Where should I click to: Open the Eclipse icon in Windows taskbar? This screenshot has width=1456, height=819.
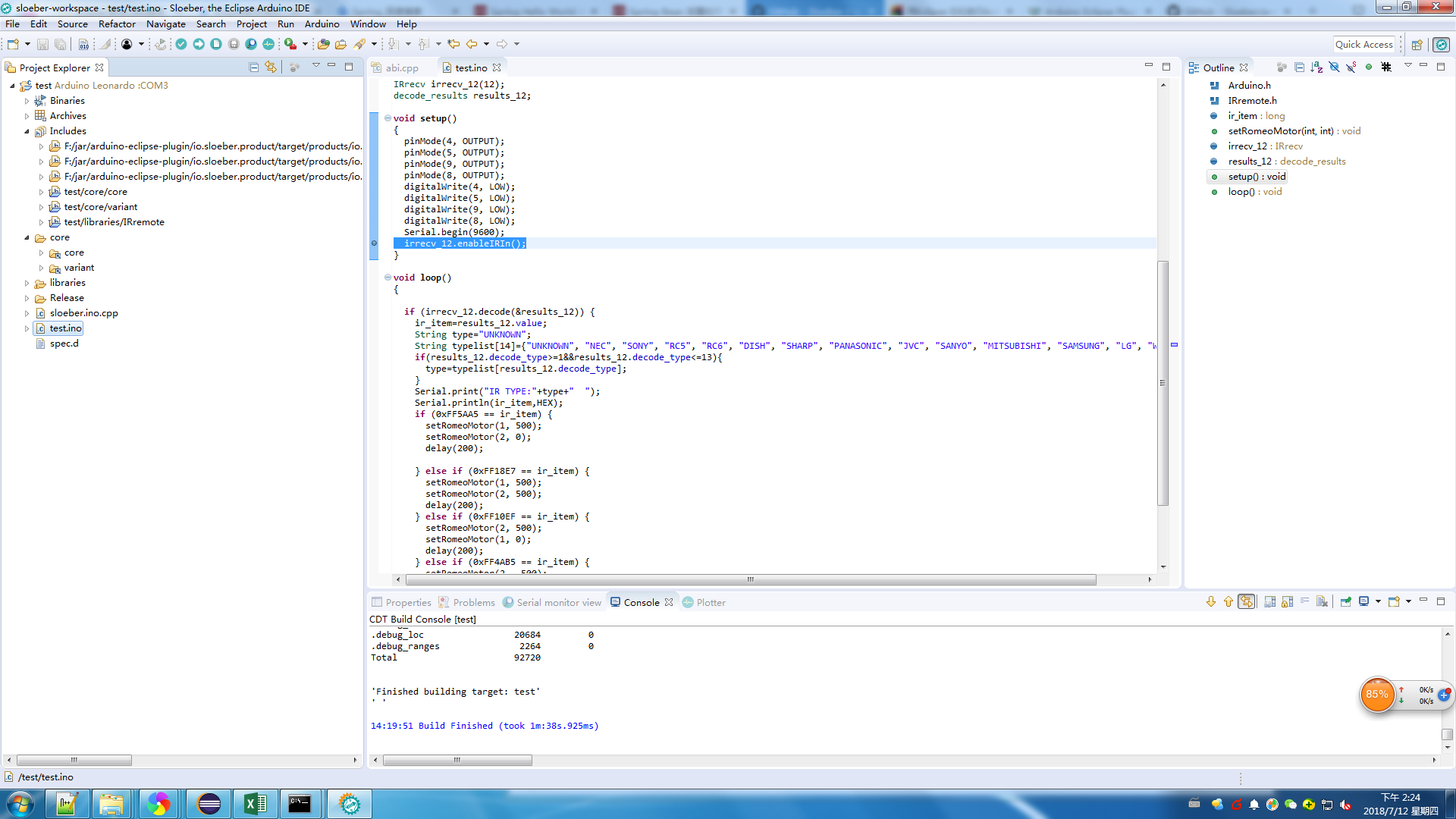209,804
